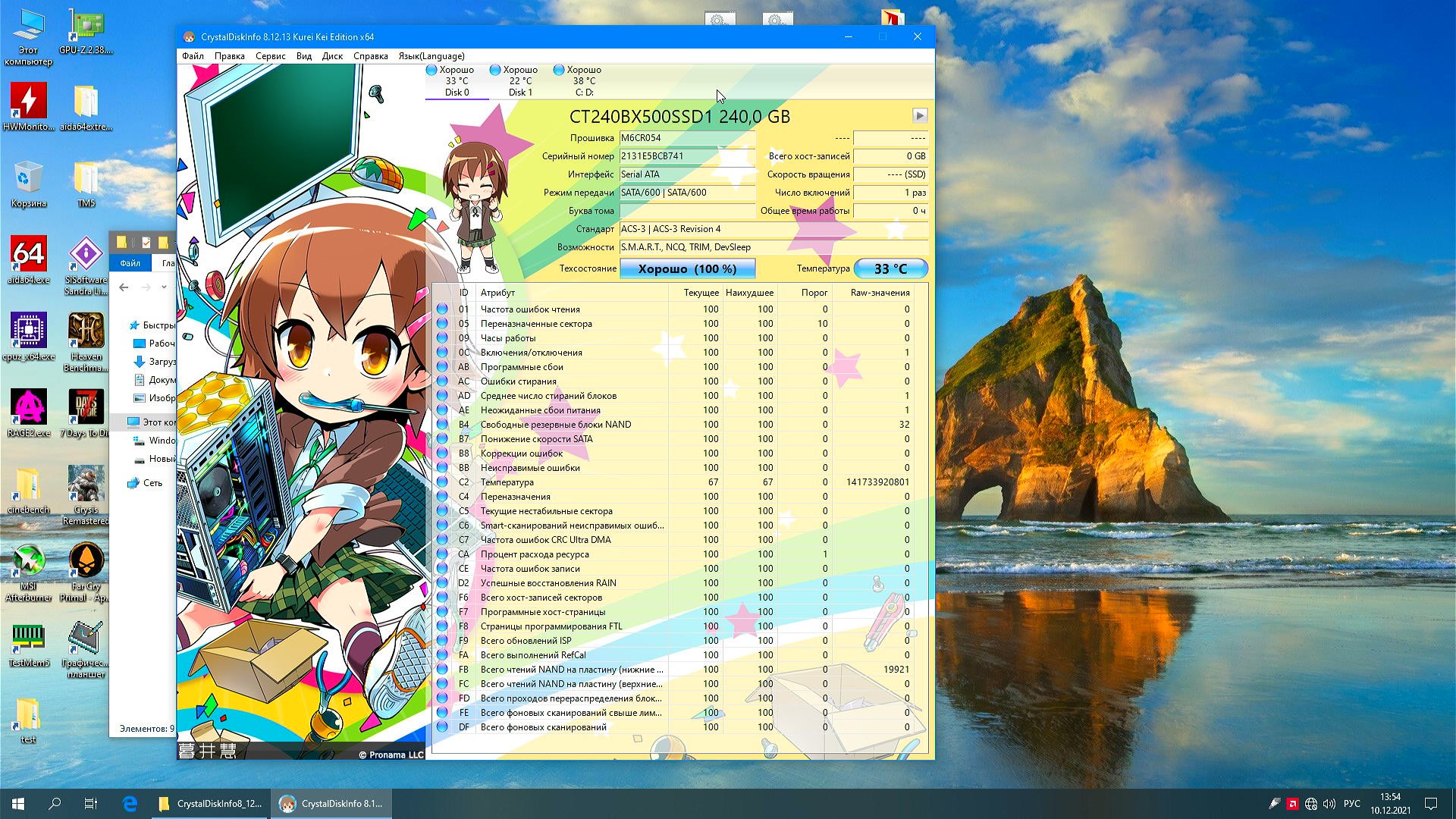The width and height of the screenshot is (1456, 819).
Task: Open HWMonitor desktop shortcut
Action: (29, 106)
